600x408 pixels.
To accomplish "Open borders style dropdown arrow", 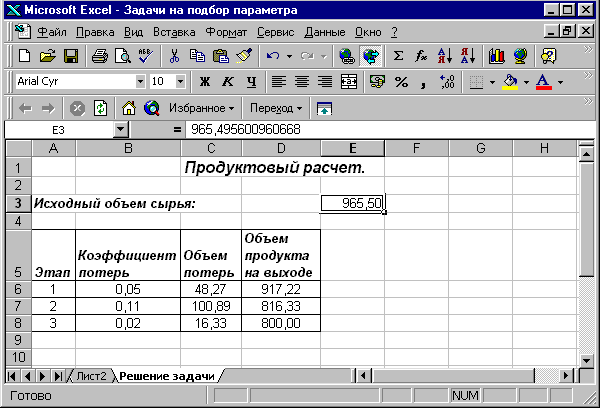I will coord(492,82).
